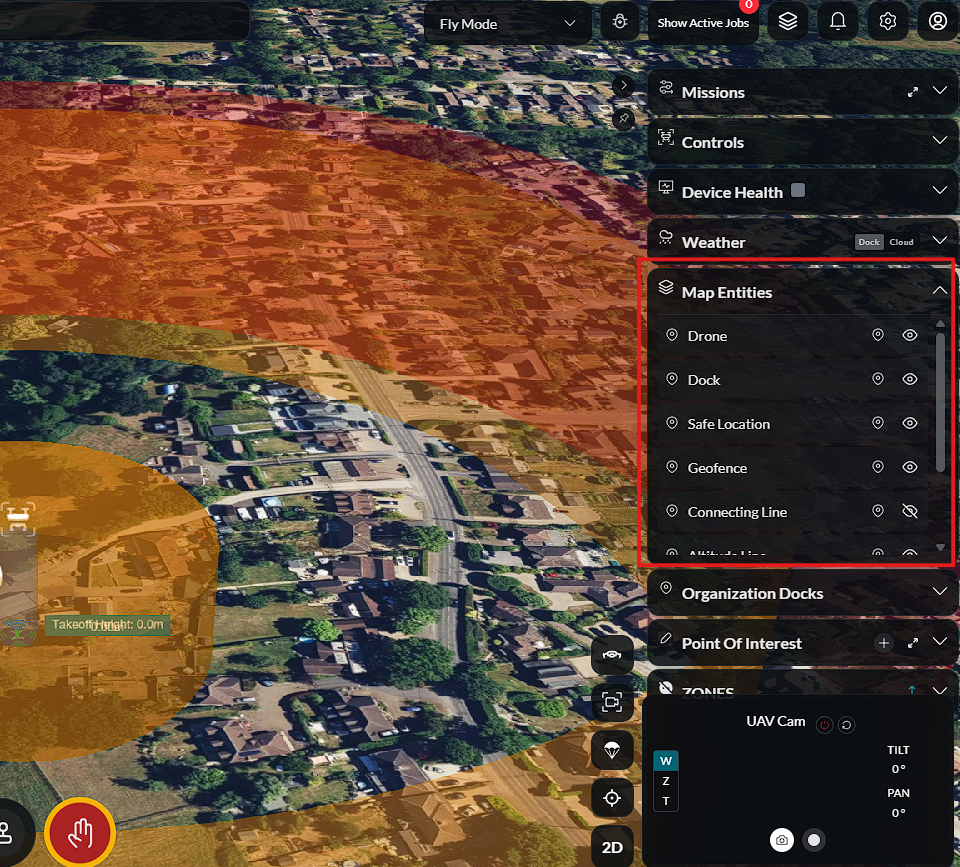This screenshot has height=867, width=960.
Task: Expand the Controls panel chevron
Action: tap(939, 141)
